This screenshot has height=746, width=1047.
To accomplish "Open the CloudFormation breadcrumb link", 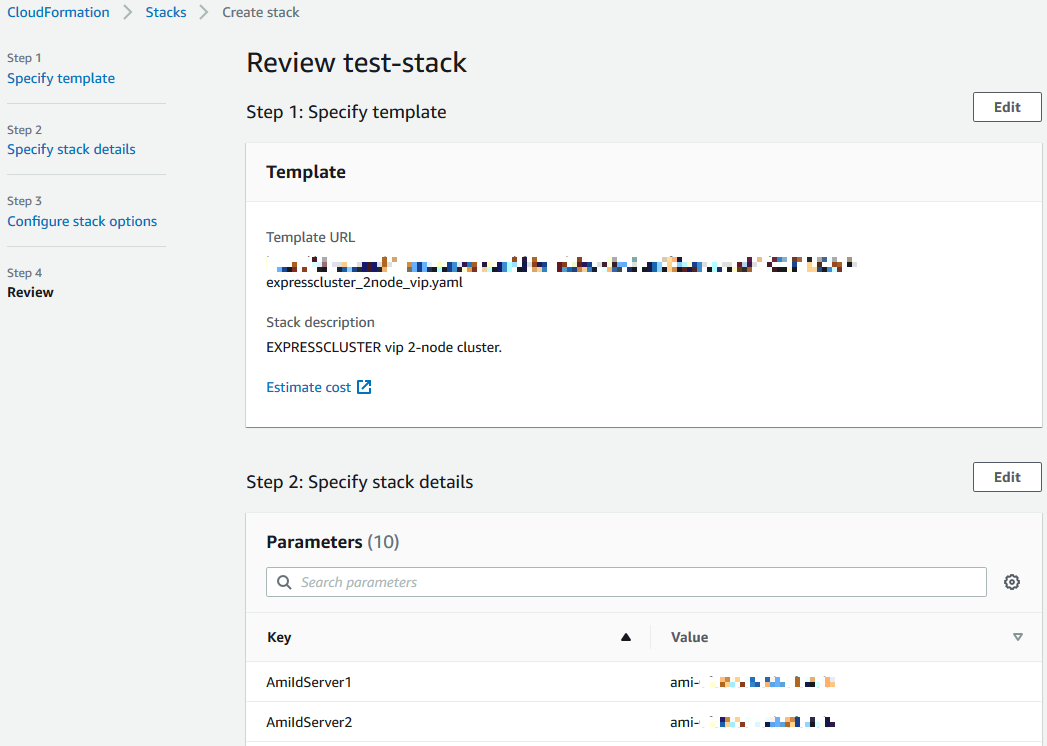I will [x=58, y=12].
